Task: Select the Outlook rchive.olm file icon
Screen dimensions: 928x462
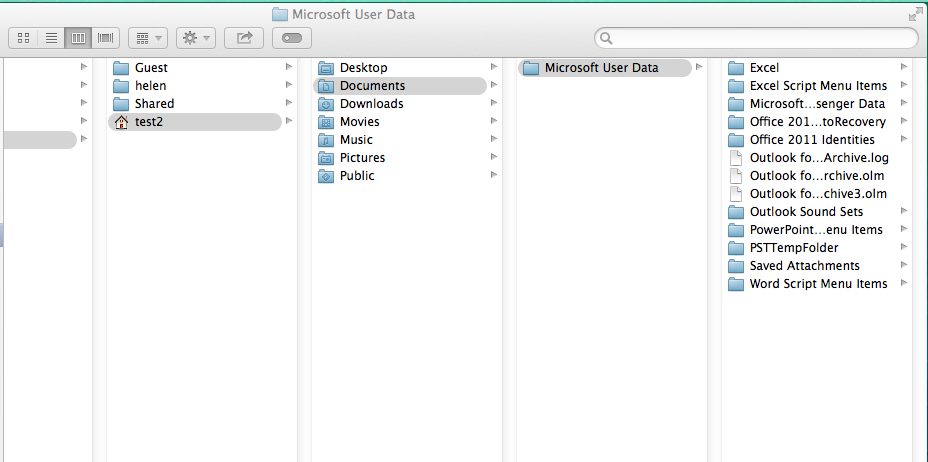Action: point(736,176)
